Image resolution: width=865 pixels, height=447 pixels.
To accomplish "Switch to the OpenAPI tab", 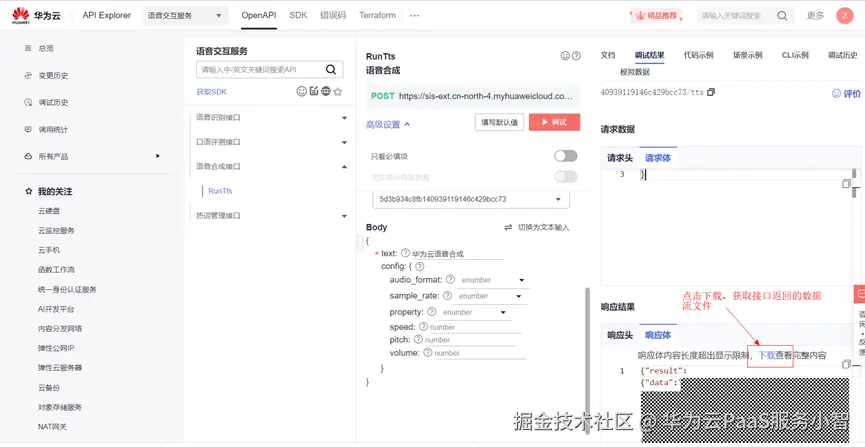I will pos(259,15).
